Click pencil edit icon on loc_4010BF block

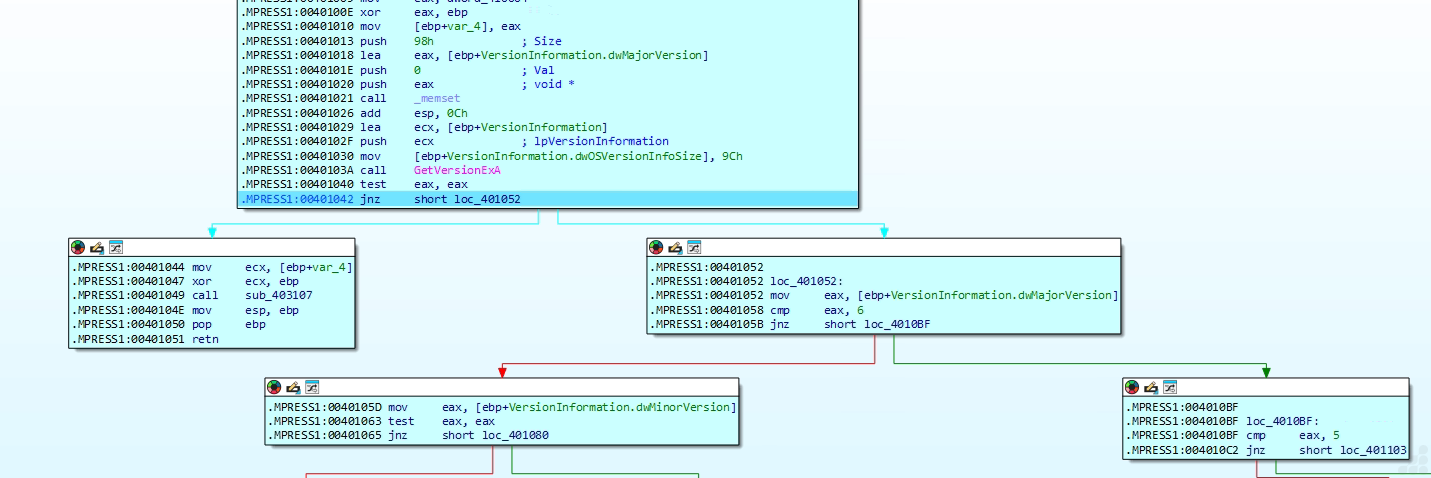point(1151,387)
